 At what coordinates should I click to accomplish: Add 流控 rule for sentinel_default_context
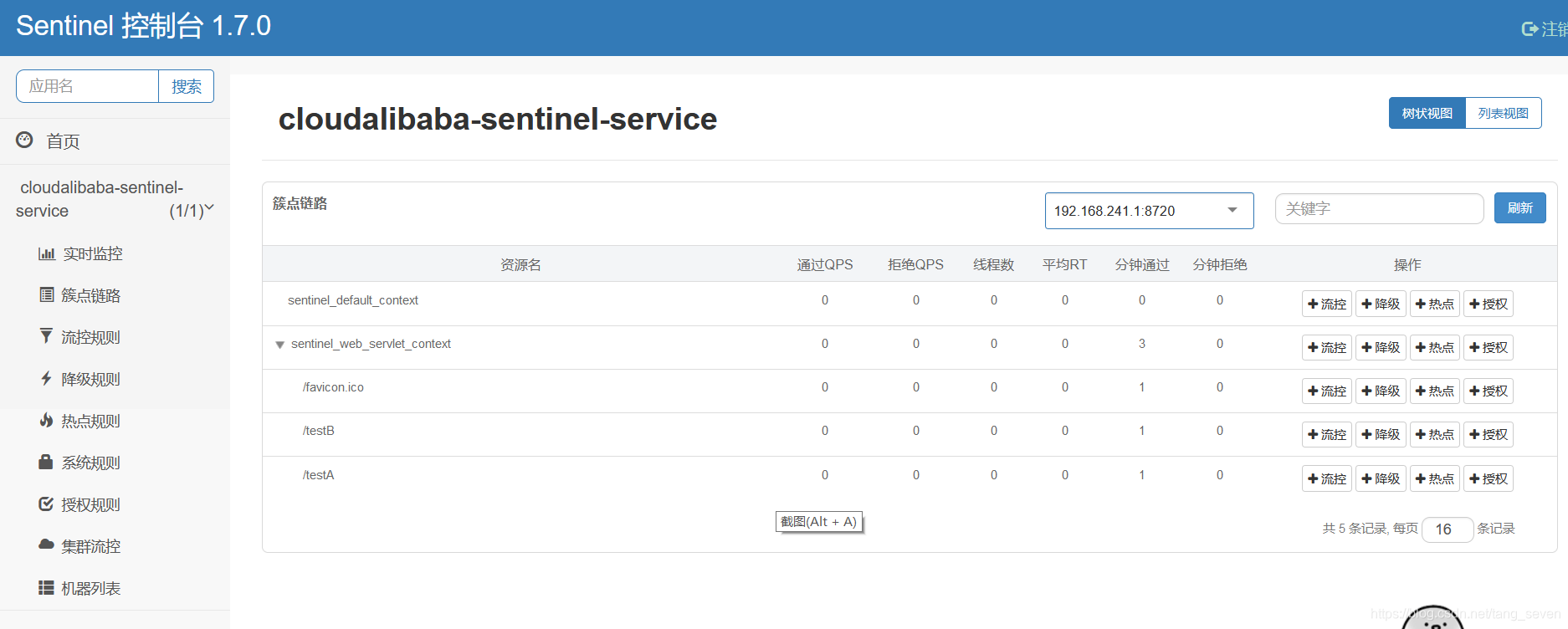pos(1327,304)
